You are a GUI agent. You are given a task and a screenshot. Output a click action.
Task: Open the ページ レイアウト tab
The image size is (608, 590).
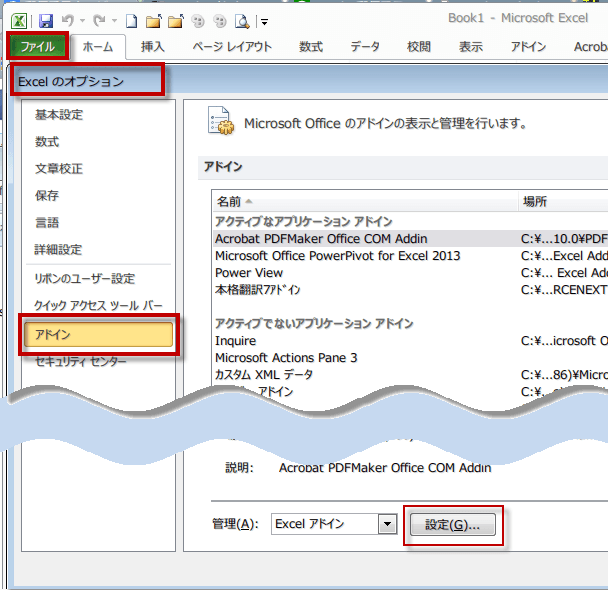(232, 47)
